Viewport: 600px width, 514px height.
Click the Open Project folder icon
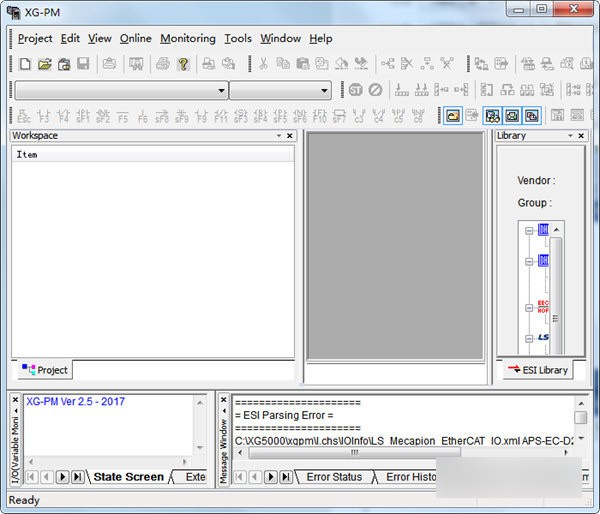[44, 64]
